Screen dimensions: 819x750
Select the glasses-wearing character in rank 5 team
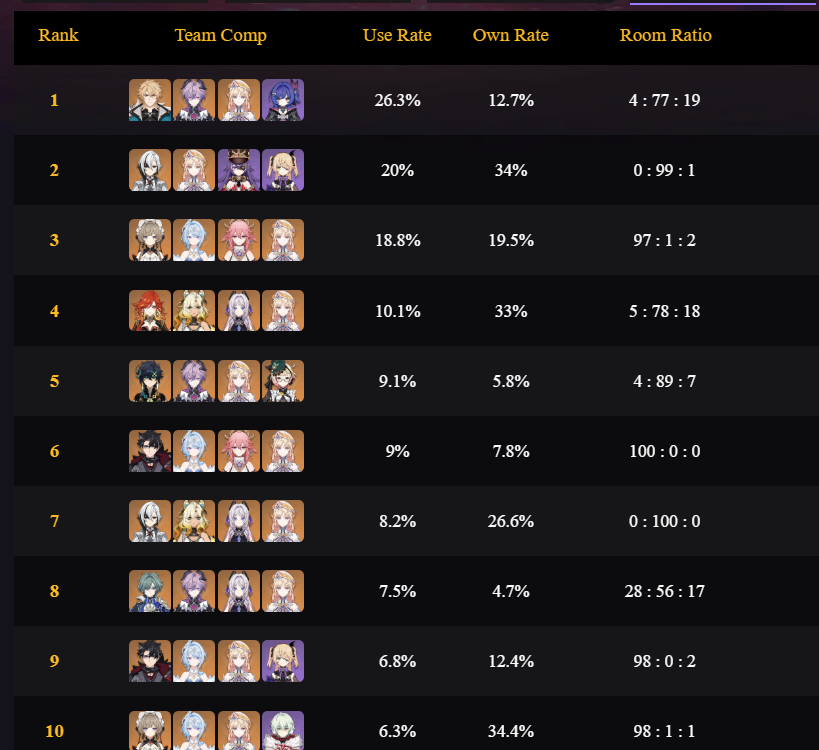pyautogui.click(x=283, y=381)
